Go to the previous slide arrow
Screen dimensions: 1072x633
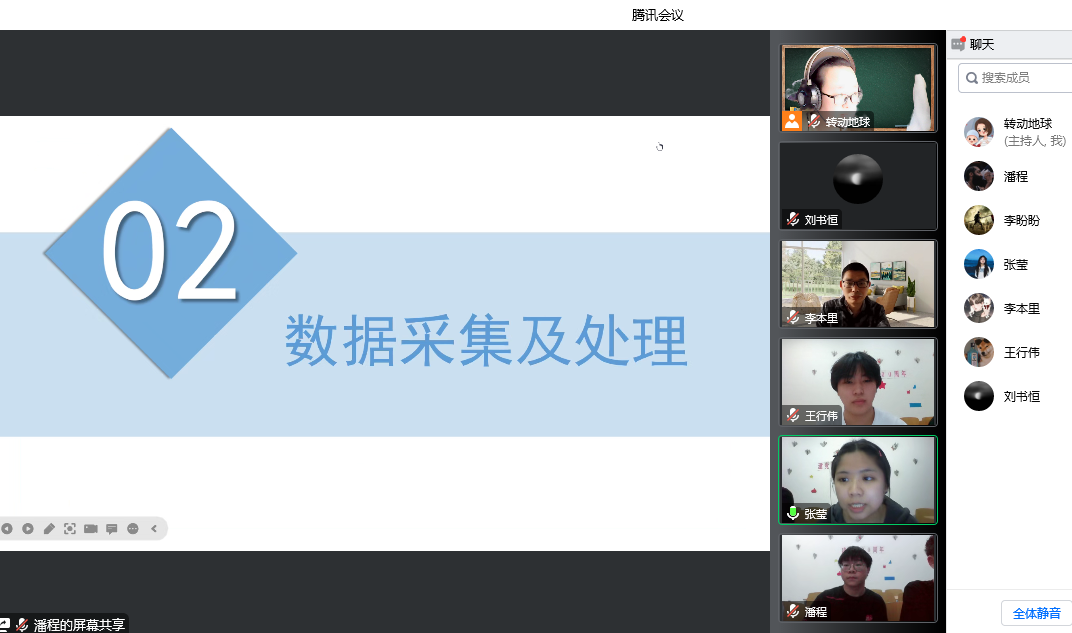(7, 528)
